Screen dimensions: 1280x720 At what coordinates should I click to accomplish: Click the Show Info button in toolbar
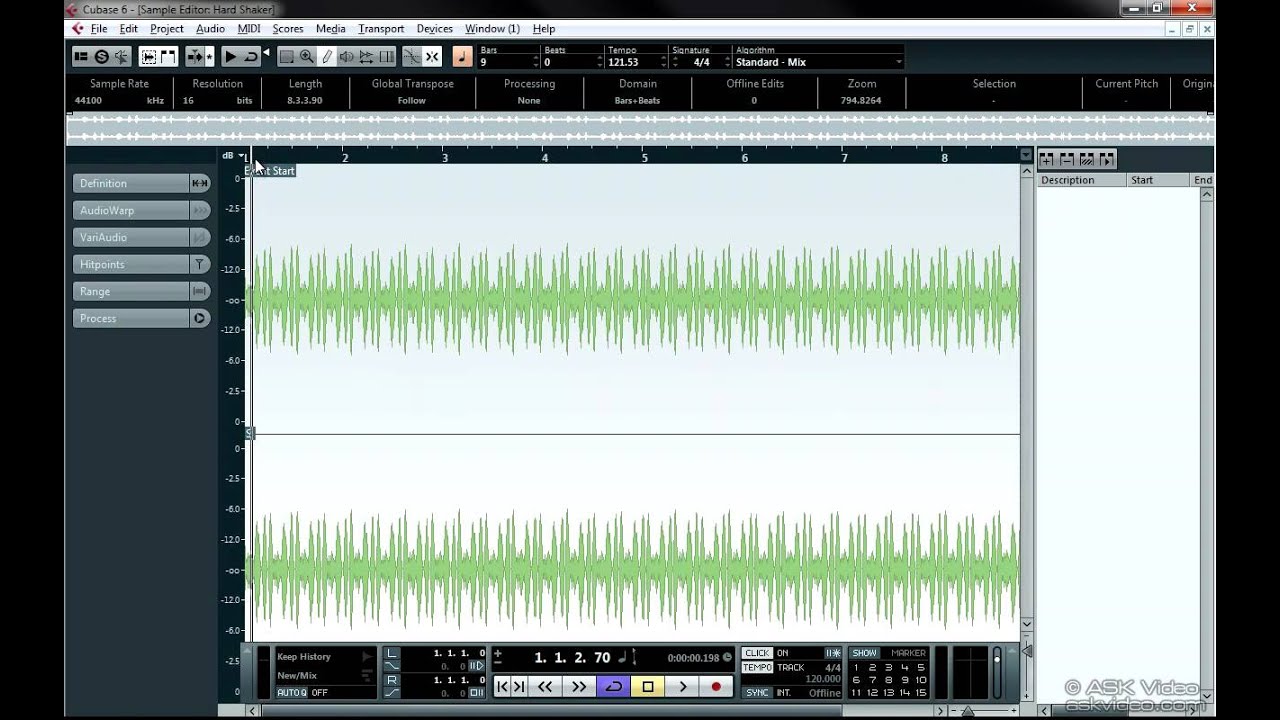[x=81, y=57]
